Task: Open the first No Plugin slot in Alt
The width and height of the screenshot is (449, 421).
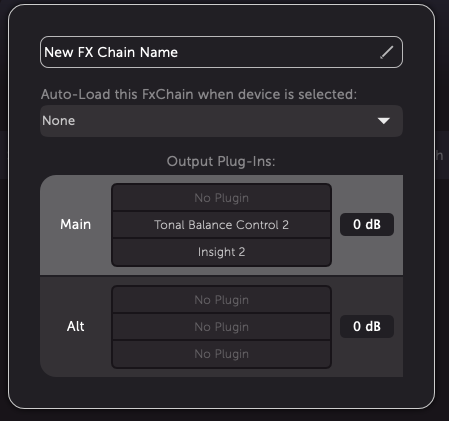Action: [221, 300]
